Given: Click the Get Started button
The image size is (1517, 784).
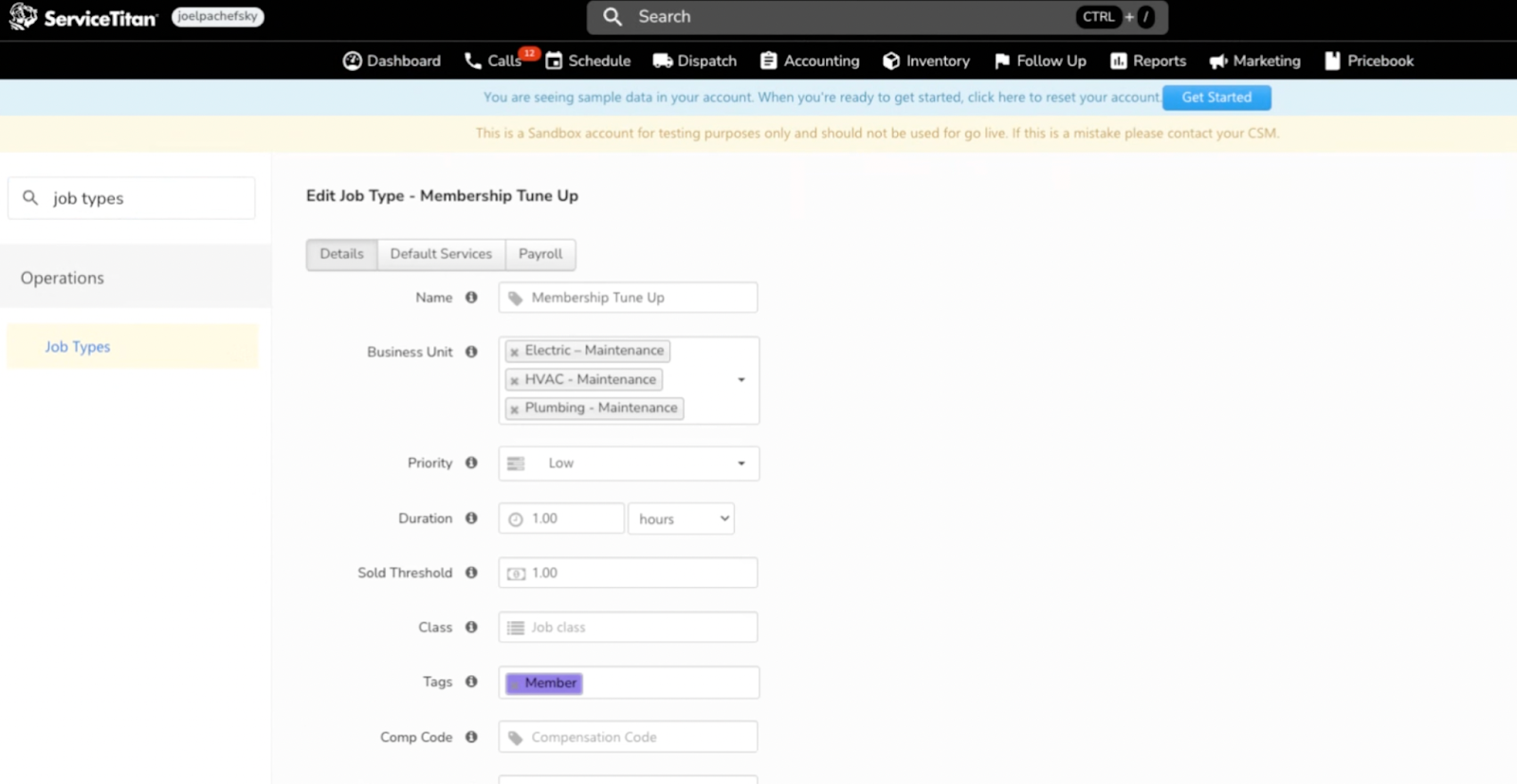Looking at the screenshot, I should [x=1216, y=98].
